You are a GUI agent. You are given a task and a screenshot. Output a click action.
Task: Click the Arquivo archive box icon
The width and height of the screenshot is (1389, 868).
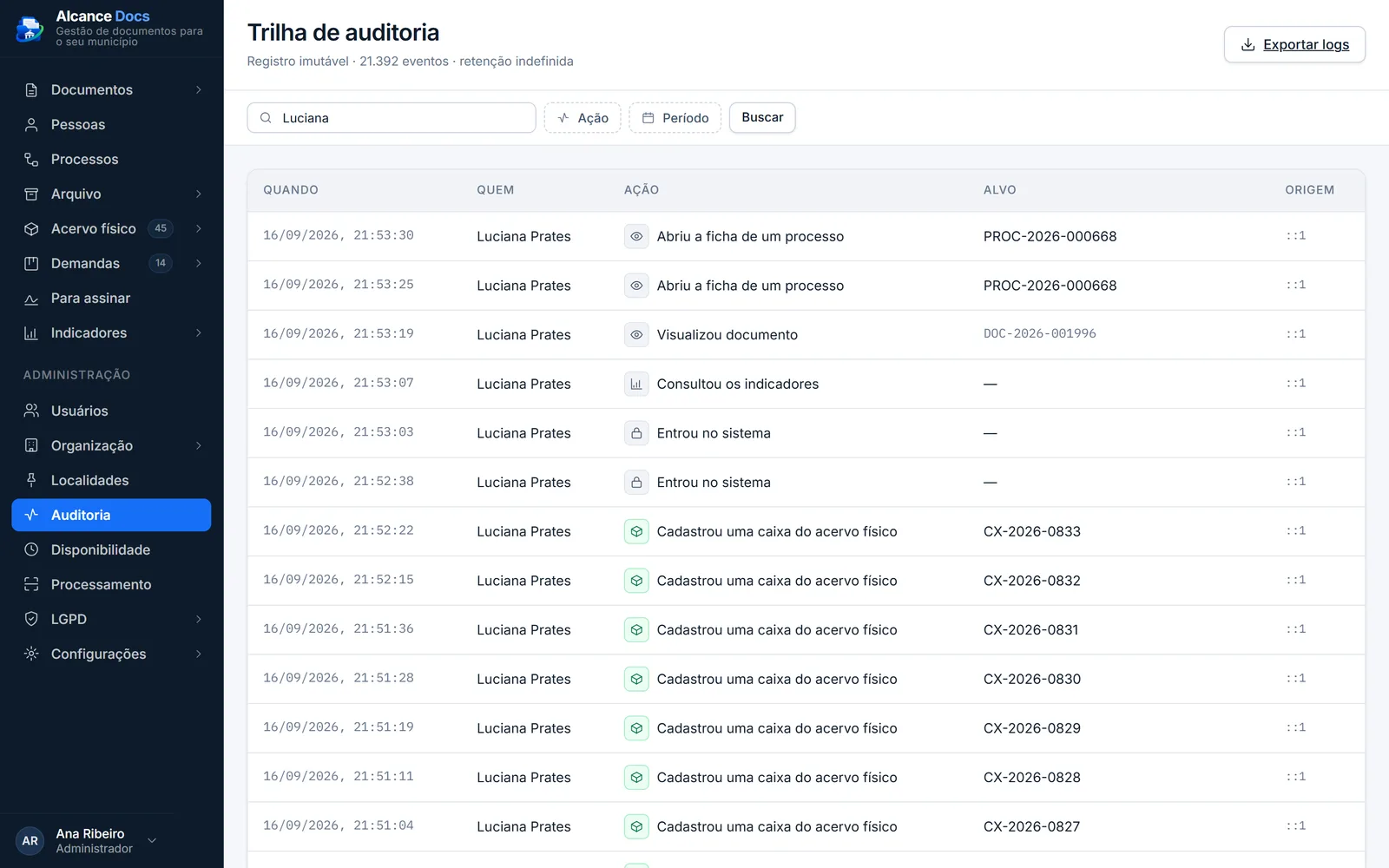pyautogui.click(x=31, y=194)
